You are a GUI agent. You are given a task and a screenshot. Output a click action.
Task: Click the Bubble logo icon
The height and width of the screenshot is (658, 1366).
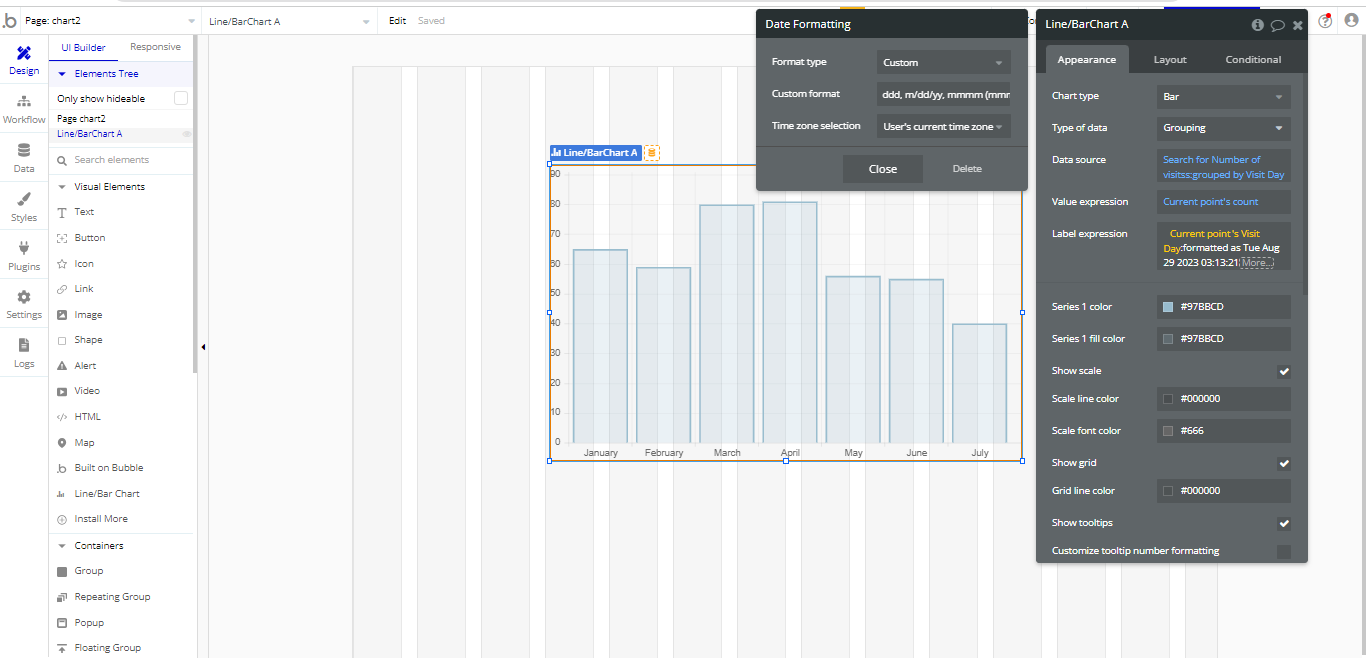tap(10, 20)
